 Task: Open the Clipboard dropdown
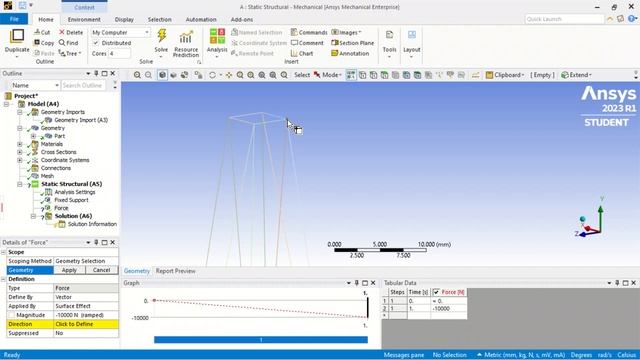coord(504,75)
